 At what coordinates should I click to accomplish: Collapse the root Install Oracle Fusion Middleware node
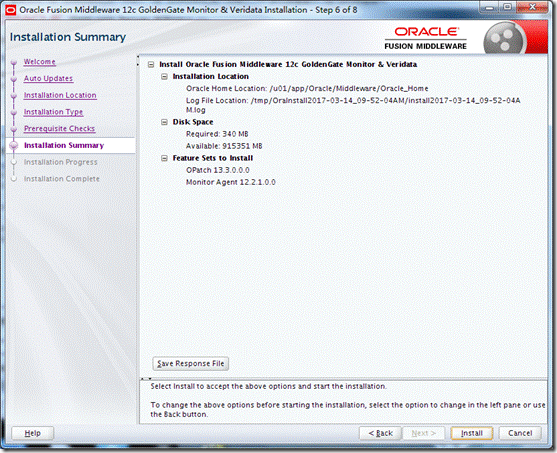151,65
